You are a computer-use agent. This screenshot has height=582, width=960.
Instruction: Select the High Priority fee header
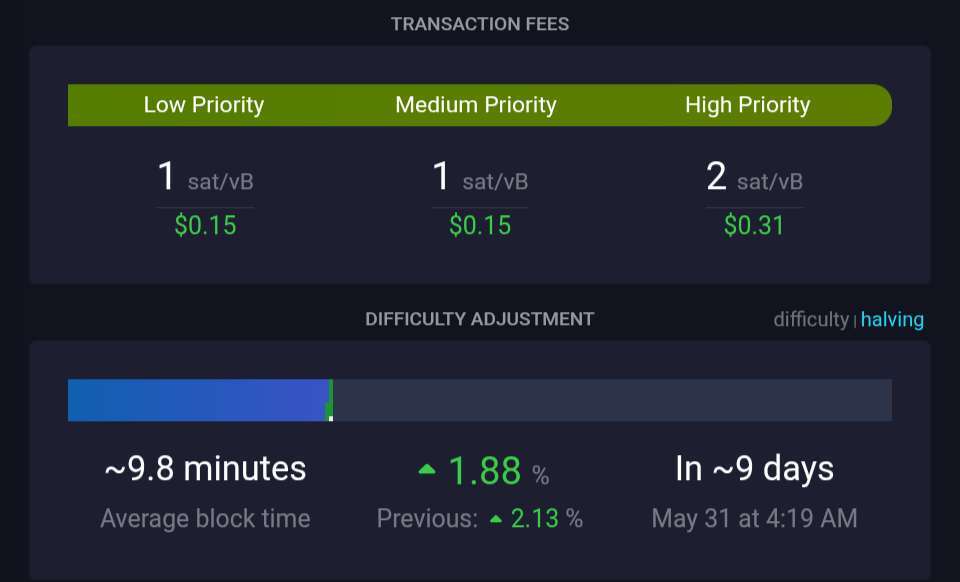748,105
